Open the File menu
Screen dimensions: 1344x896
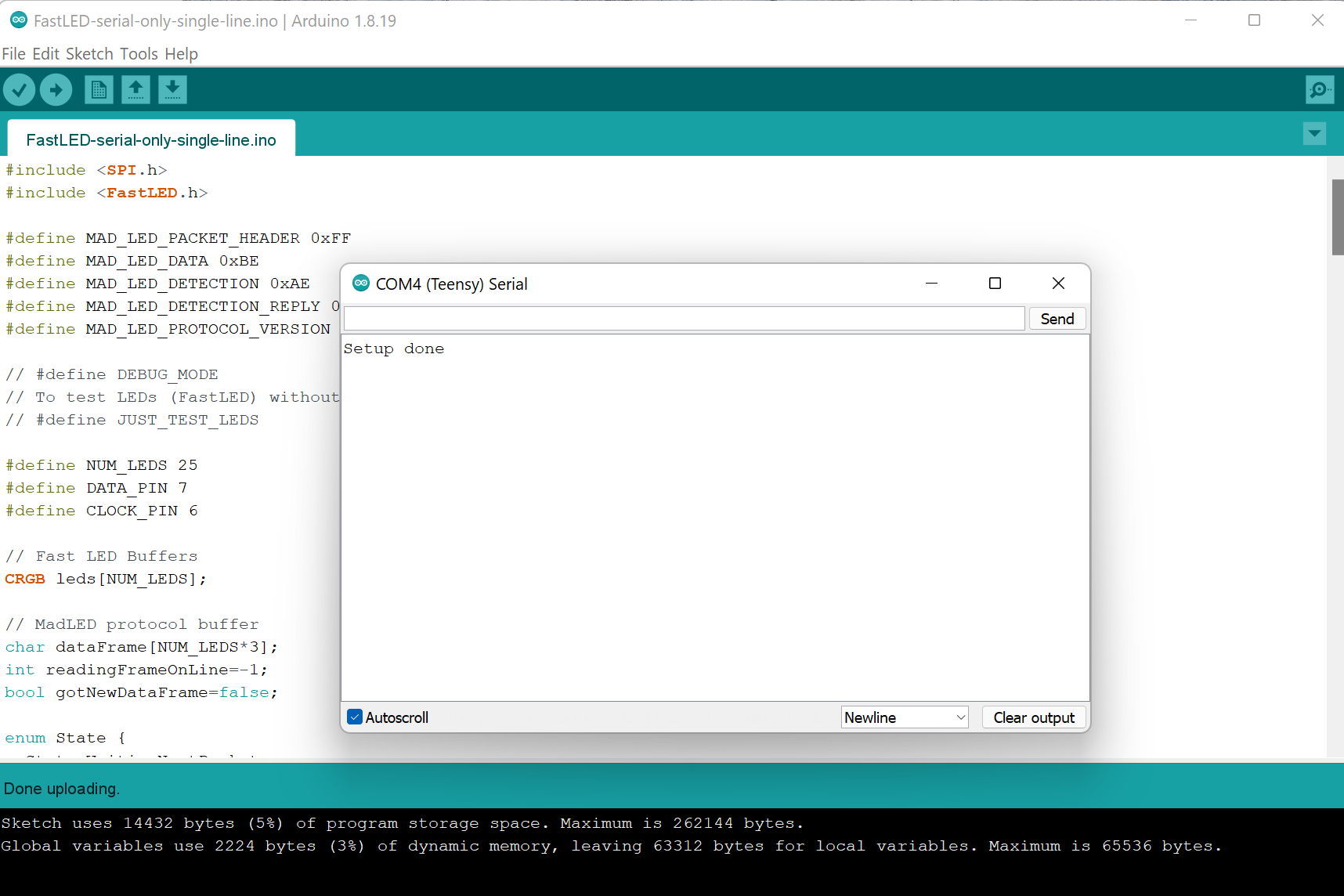pyautogui.click(x=13, y=54)
